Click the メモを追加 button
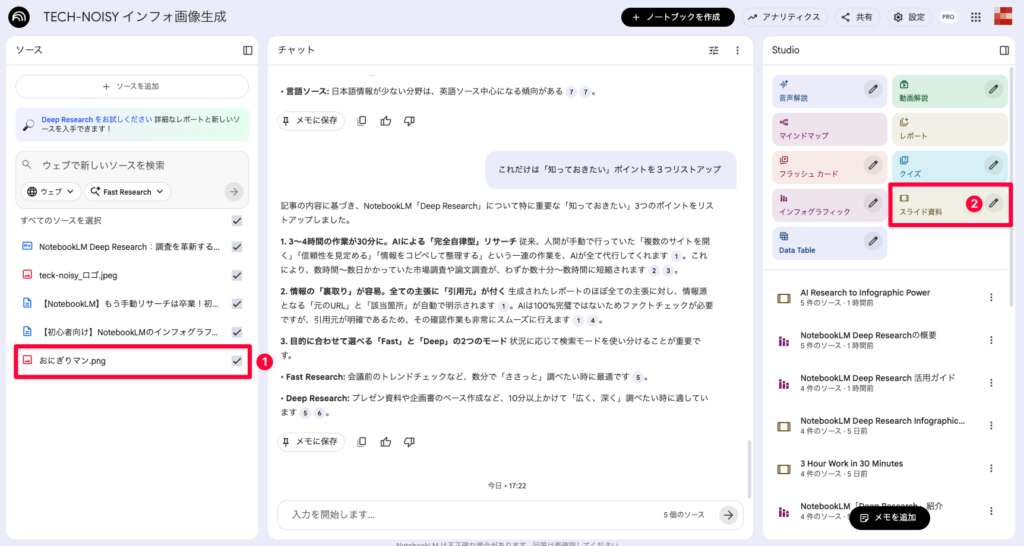 click(x=889, y=517)
